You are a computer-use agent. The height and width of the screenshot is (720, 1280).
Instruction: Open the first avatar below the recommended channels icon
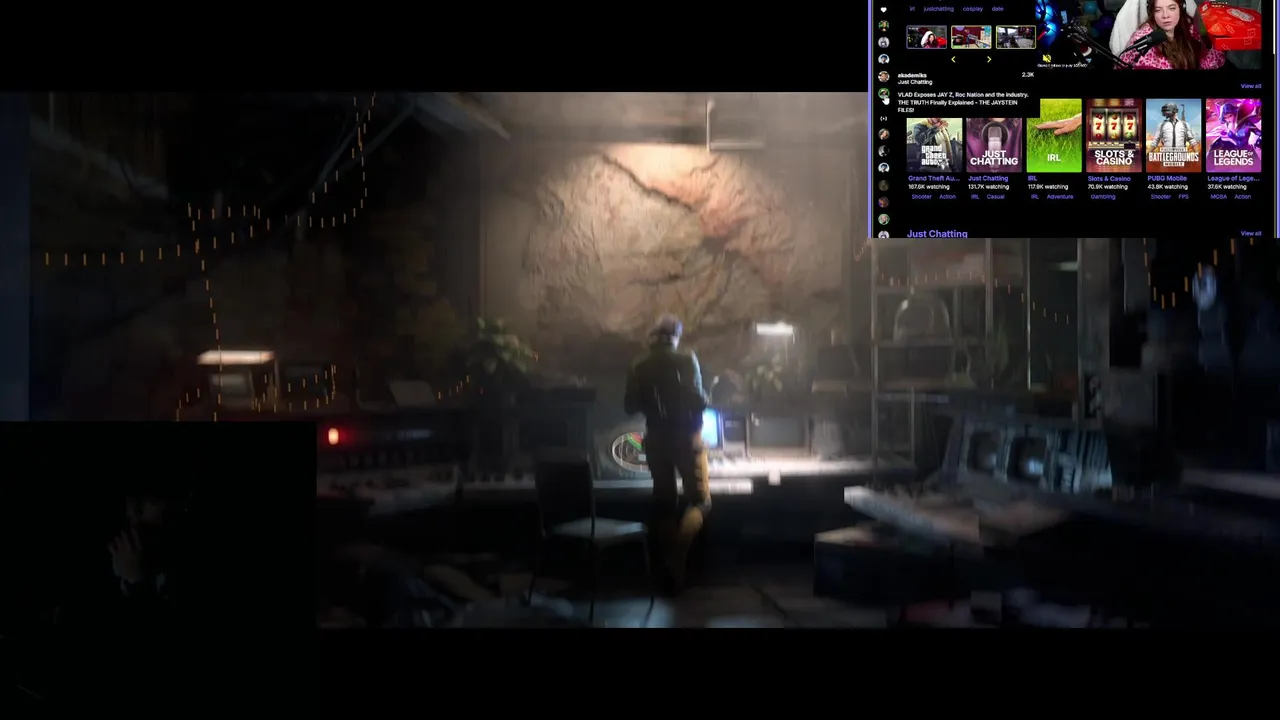pyautogui.click(x=884, y=134)
